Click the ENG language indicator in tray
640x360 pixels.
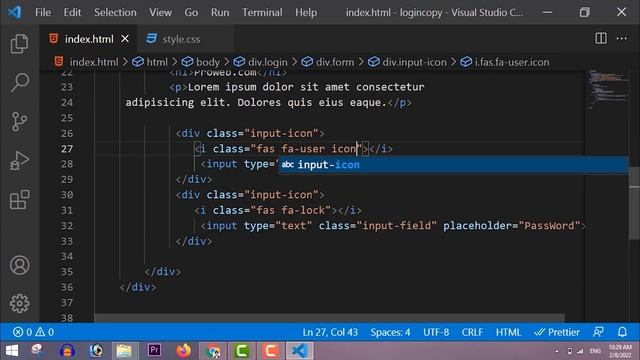[595, 351]
